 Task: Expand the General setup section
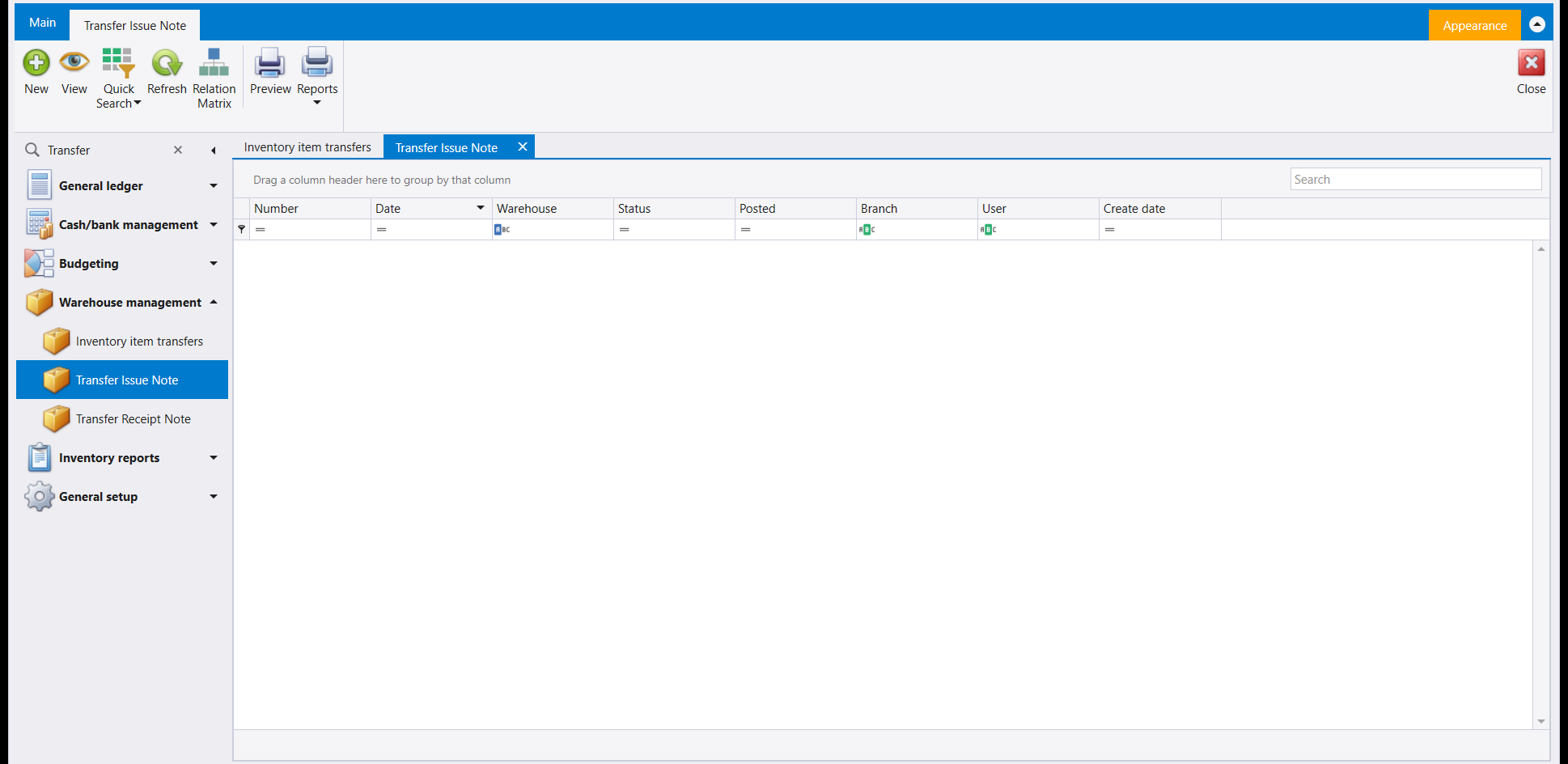214,497
